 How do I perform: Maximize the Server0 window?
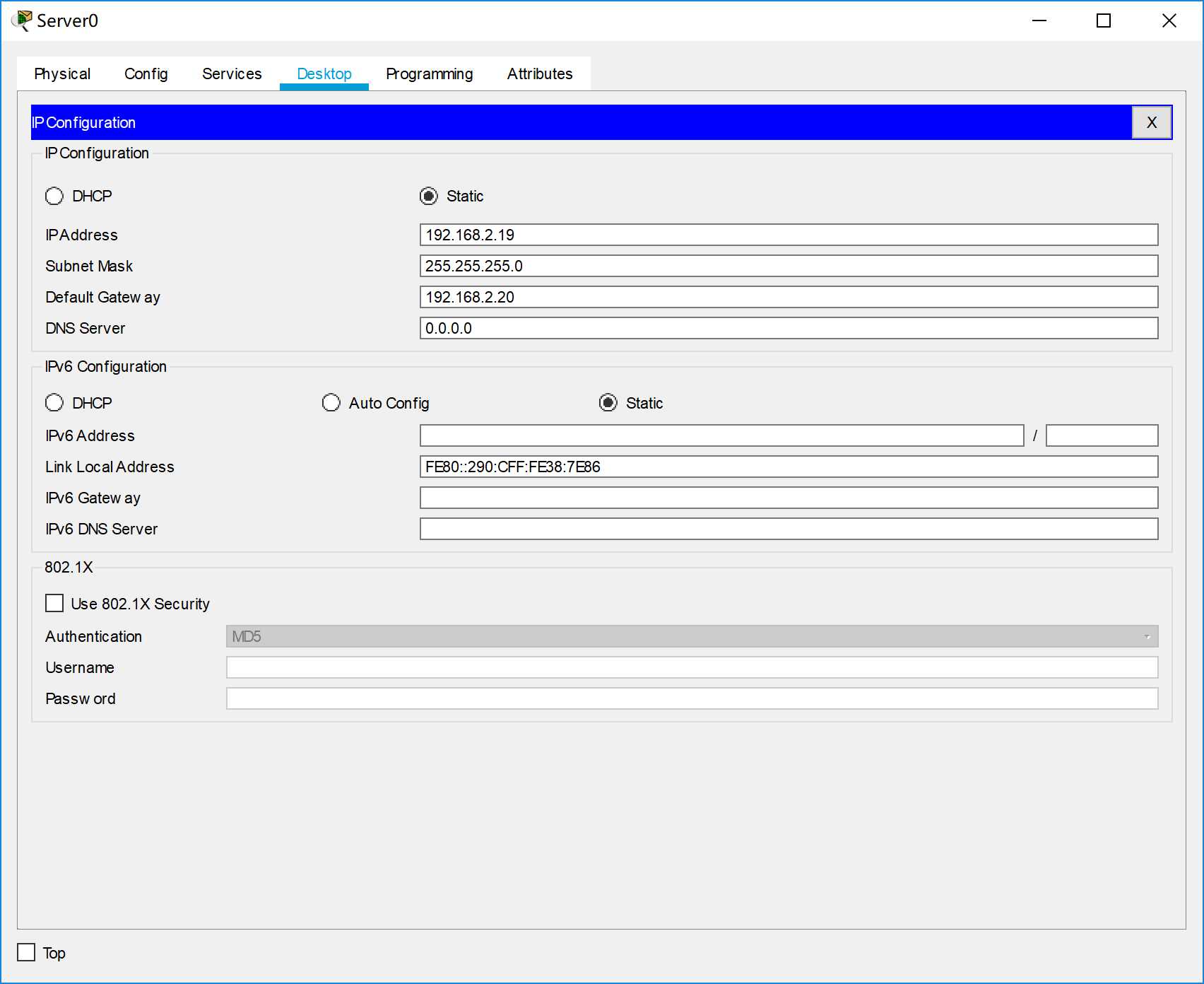pyautogui.click(x=1104, y=20)
